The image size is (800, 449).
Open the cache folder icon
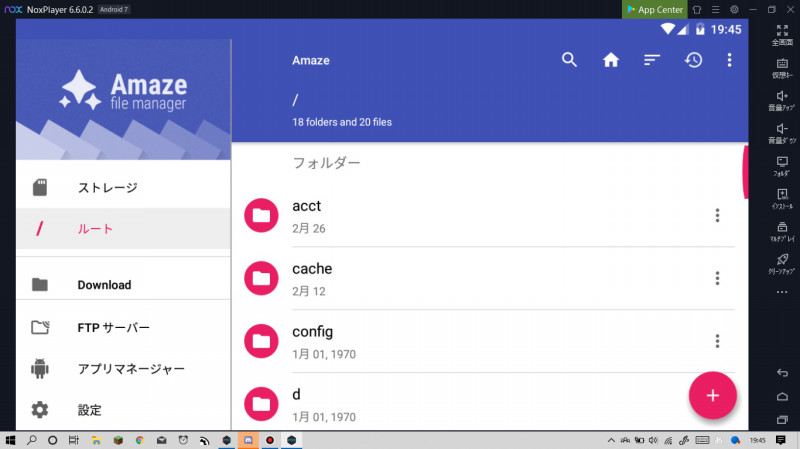pyautogui.click(x=261, y=278)
